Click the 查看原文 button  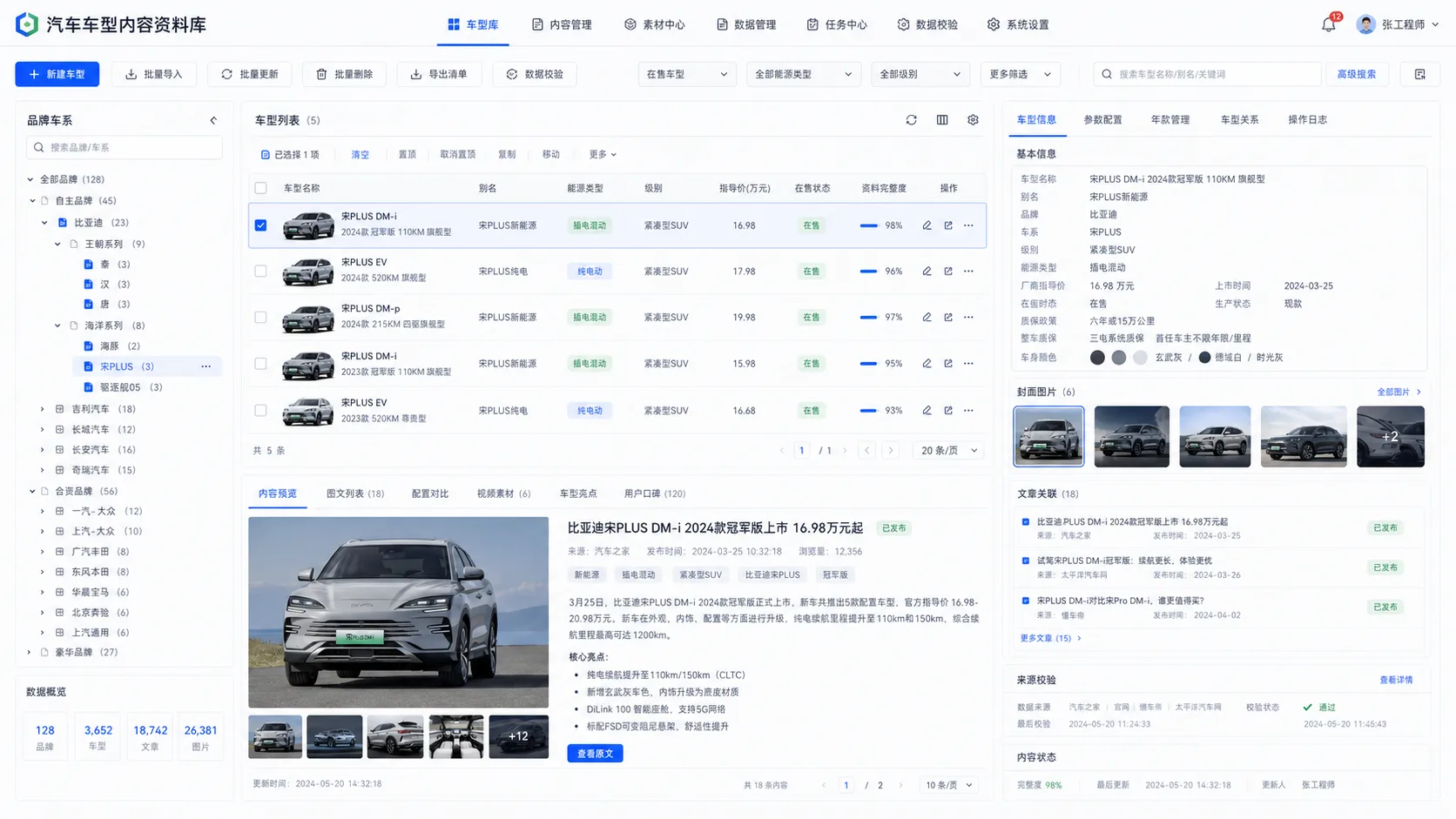click(x=595, y=754)
